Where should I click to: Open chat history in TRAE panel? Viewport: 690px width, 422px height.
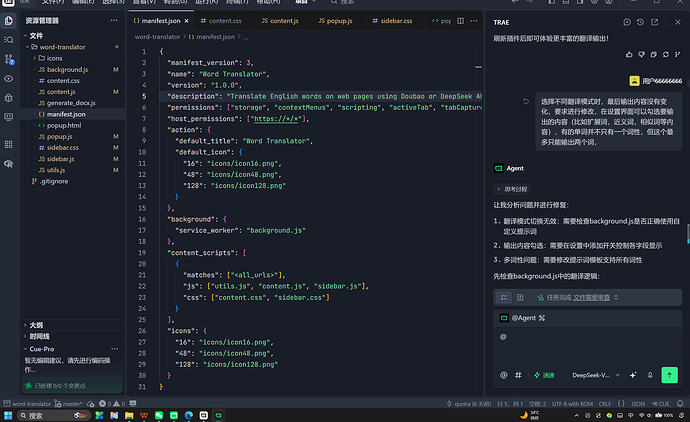point(640,22)
